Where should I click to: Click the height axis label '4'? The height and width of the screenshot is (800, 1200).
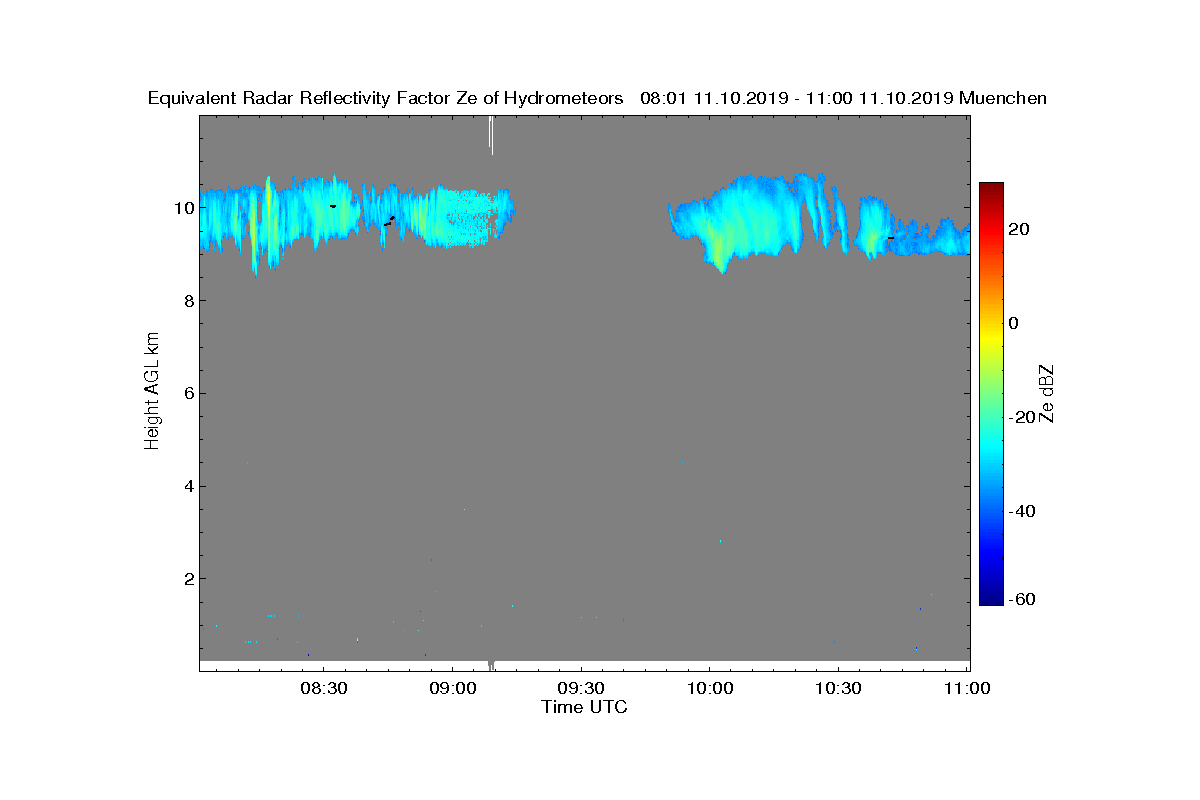187,486
